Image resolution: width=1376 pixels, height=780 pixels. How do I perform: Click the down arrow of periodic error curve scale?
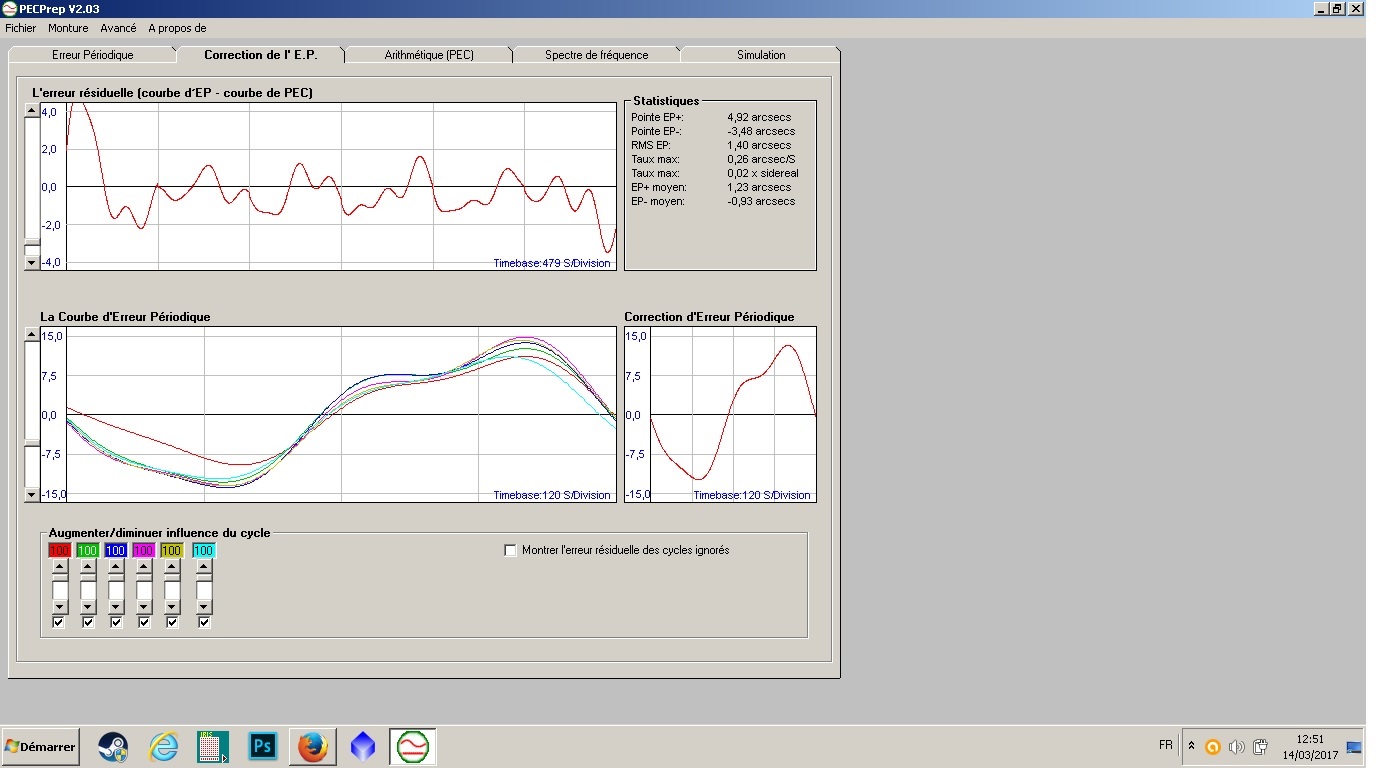point(32,494)
